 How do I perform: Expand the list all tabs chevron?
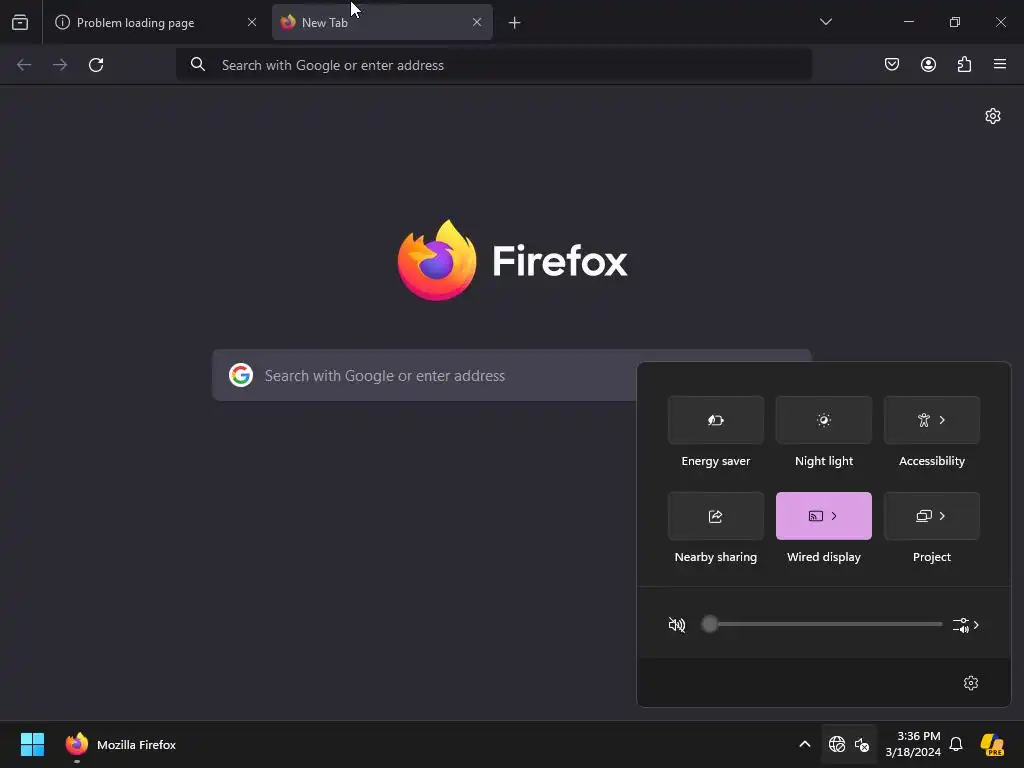[x=825, y=22]
